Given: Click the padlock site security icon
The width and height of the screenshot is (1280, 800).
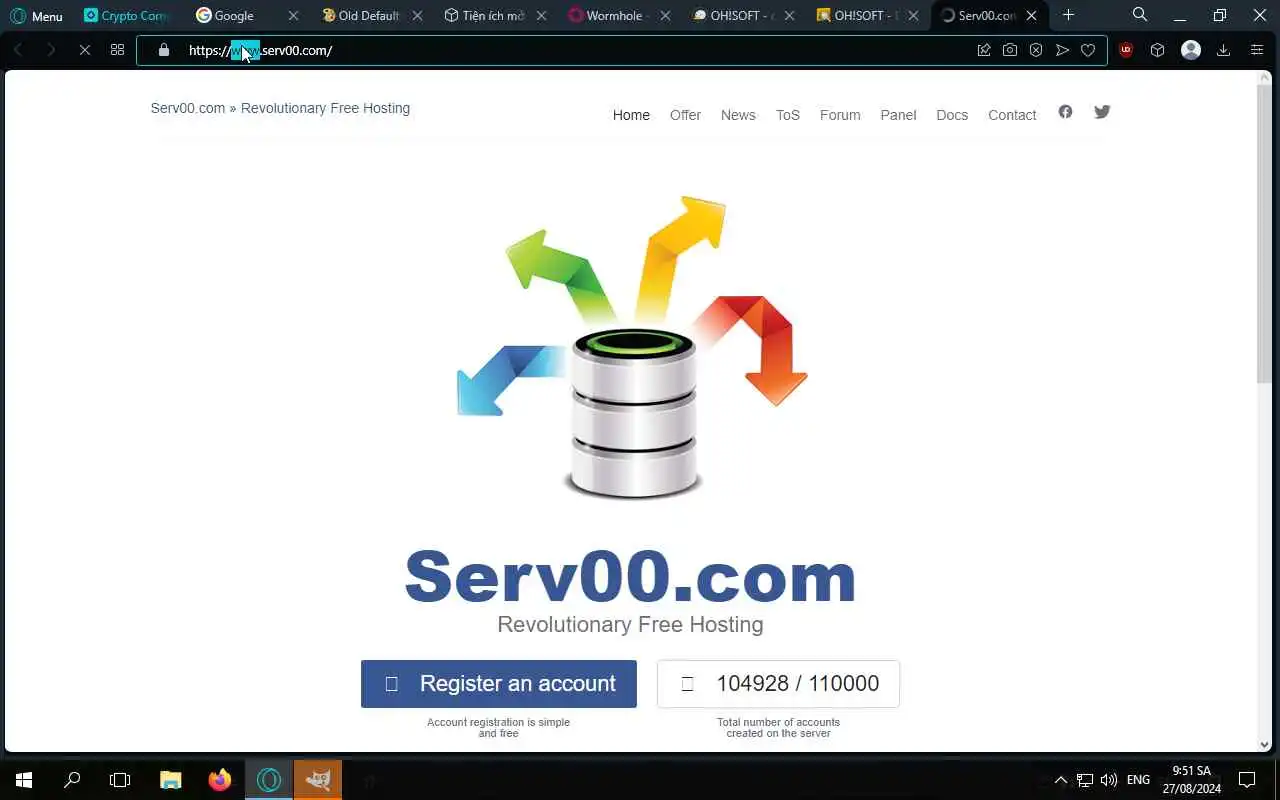Looking at the screenshot, I should (163, 50).
